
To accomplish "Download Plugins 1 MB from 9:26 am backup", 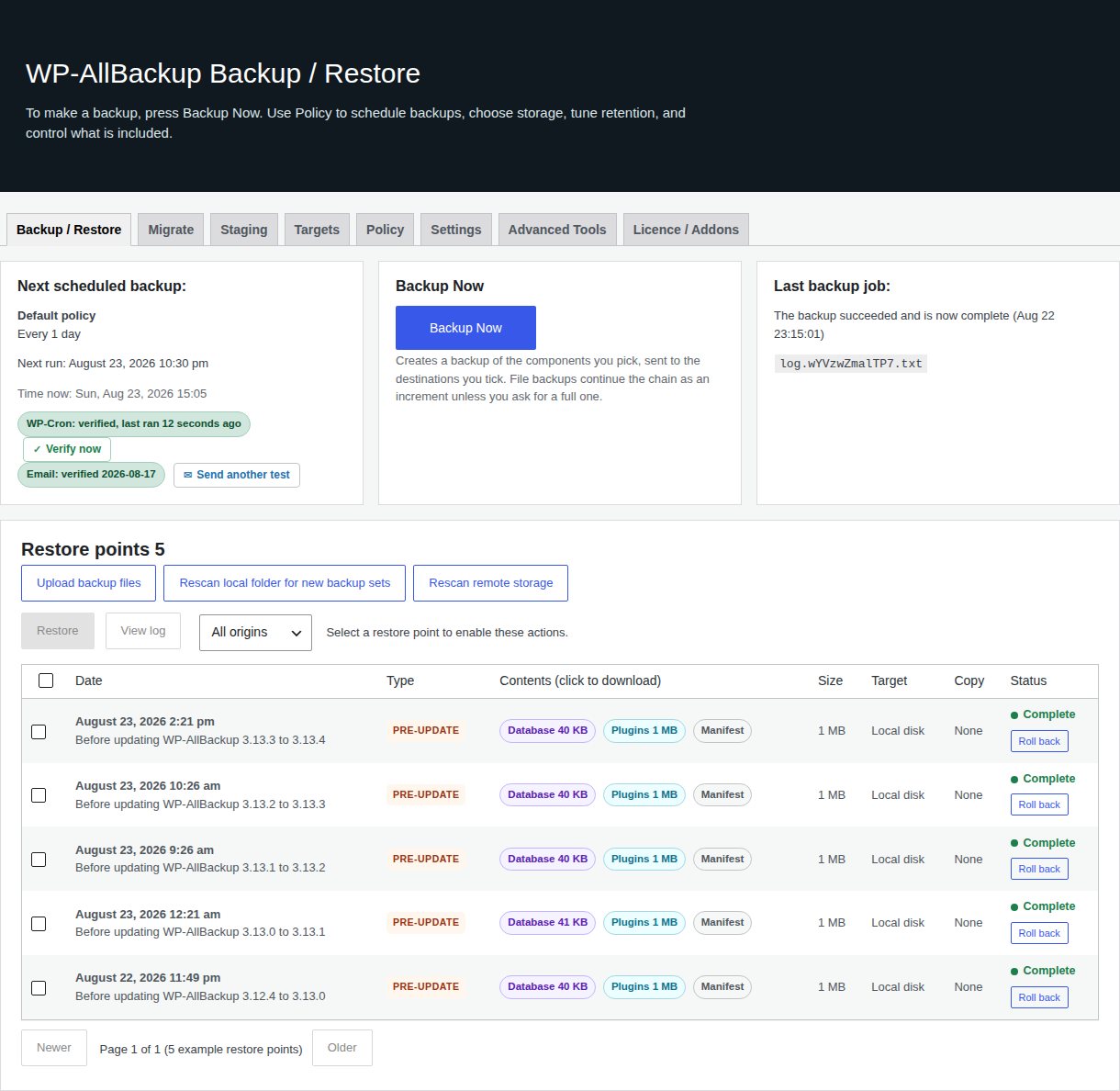I will [x=644, y=860].
